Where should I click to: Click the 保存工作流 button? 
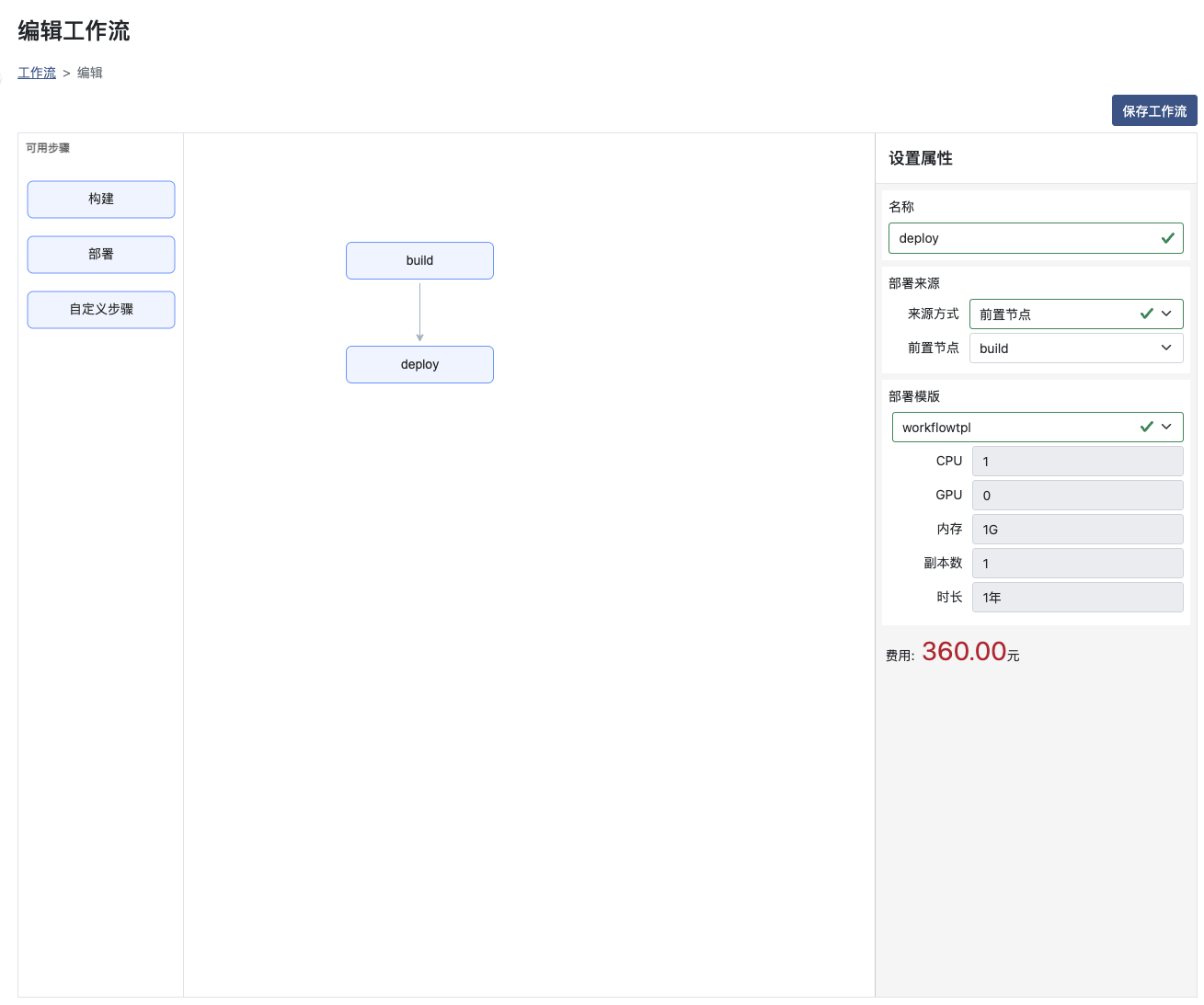tap(1153, 110)
